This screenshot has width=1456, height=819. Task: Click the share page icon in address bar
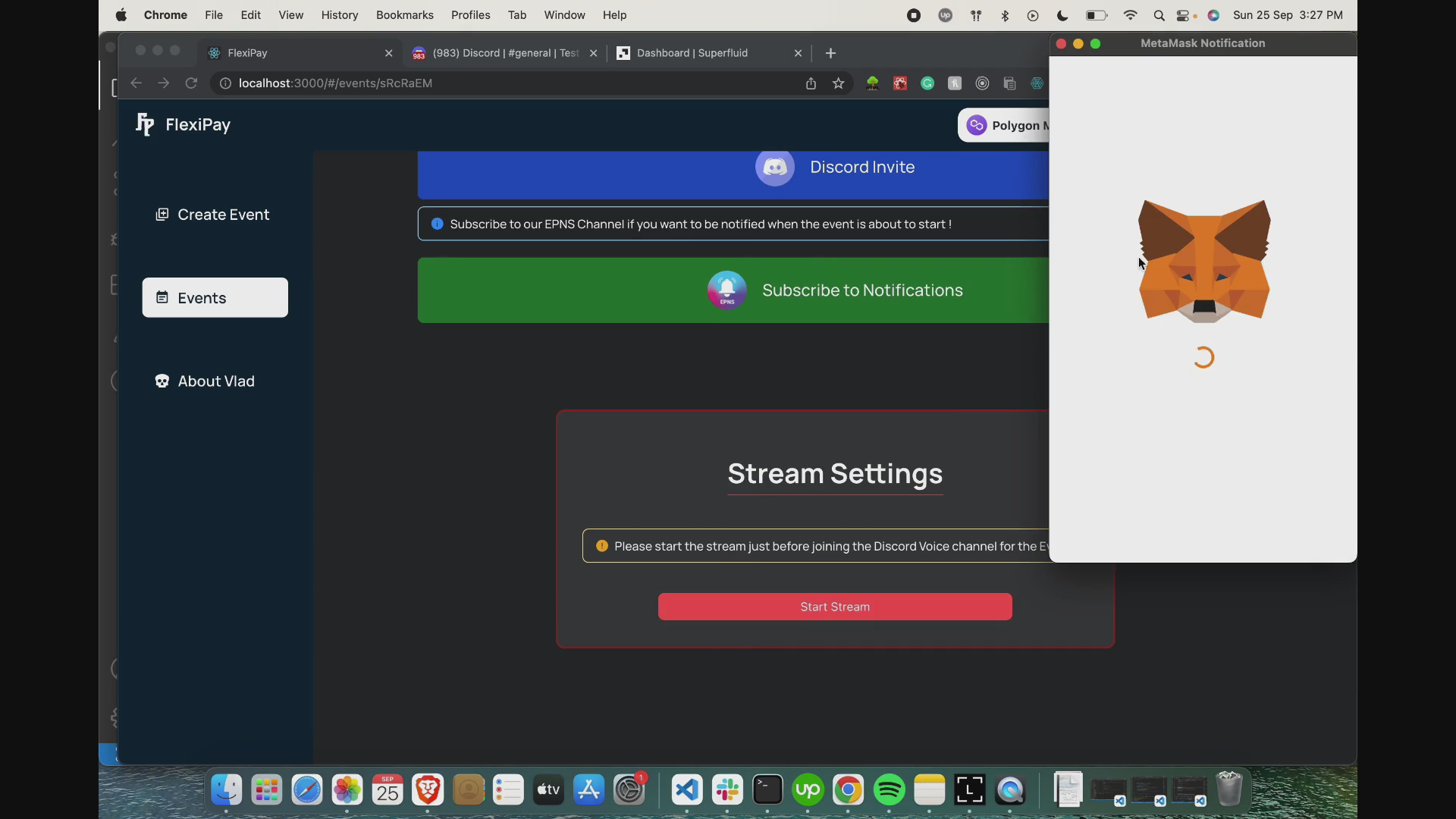[x=811, y=83]
